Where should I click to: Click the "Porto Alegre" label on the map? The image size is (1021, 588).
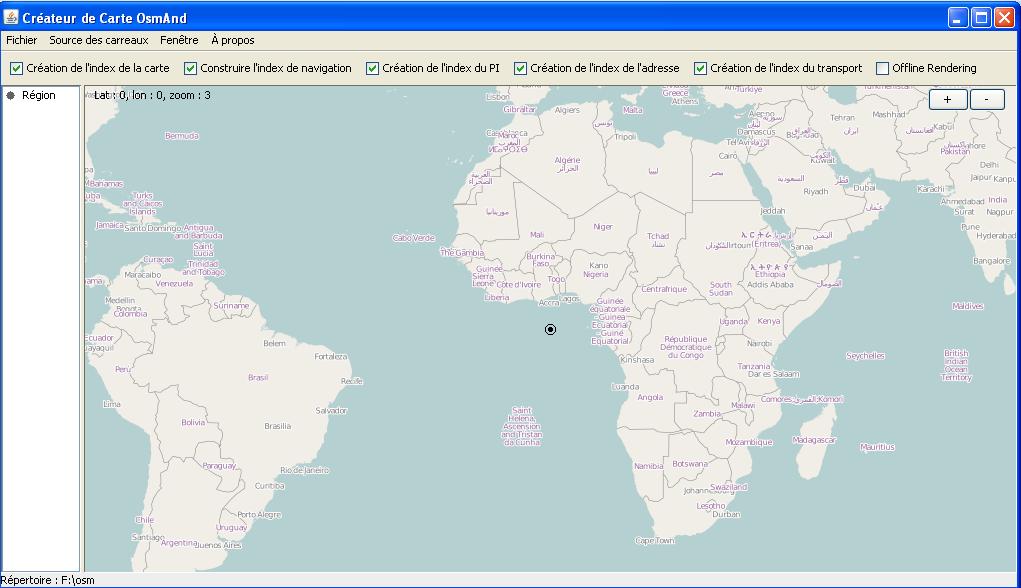point(259,515)
